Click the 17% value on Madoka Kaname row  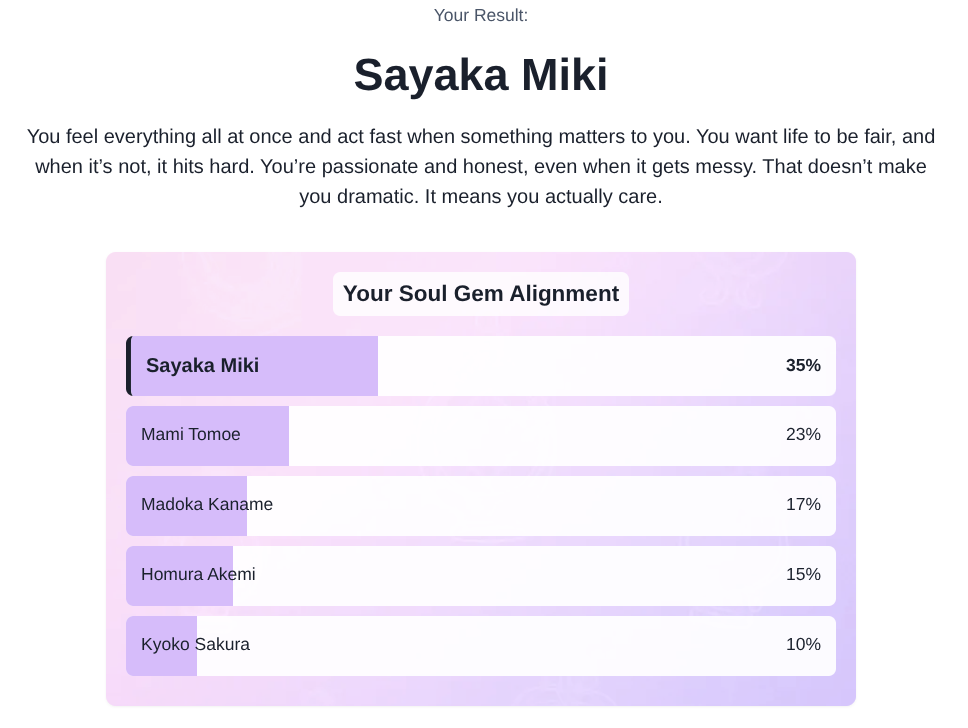[x=803, y=504]
